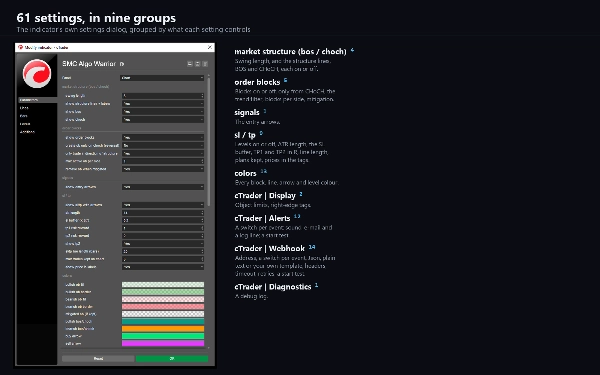
Task: Click the solid pink bearish ob border swatch
Action: pos(163,307)
